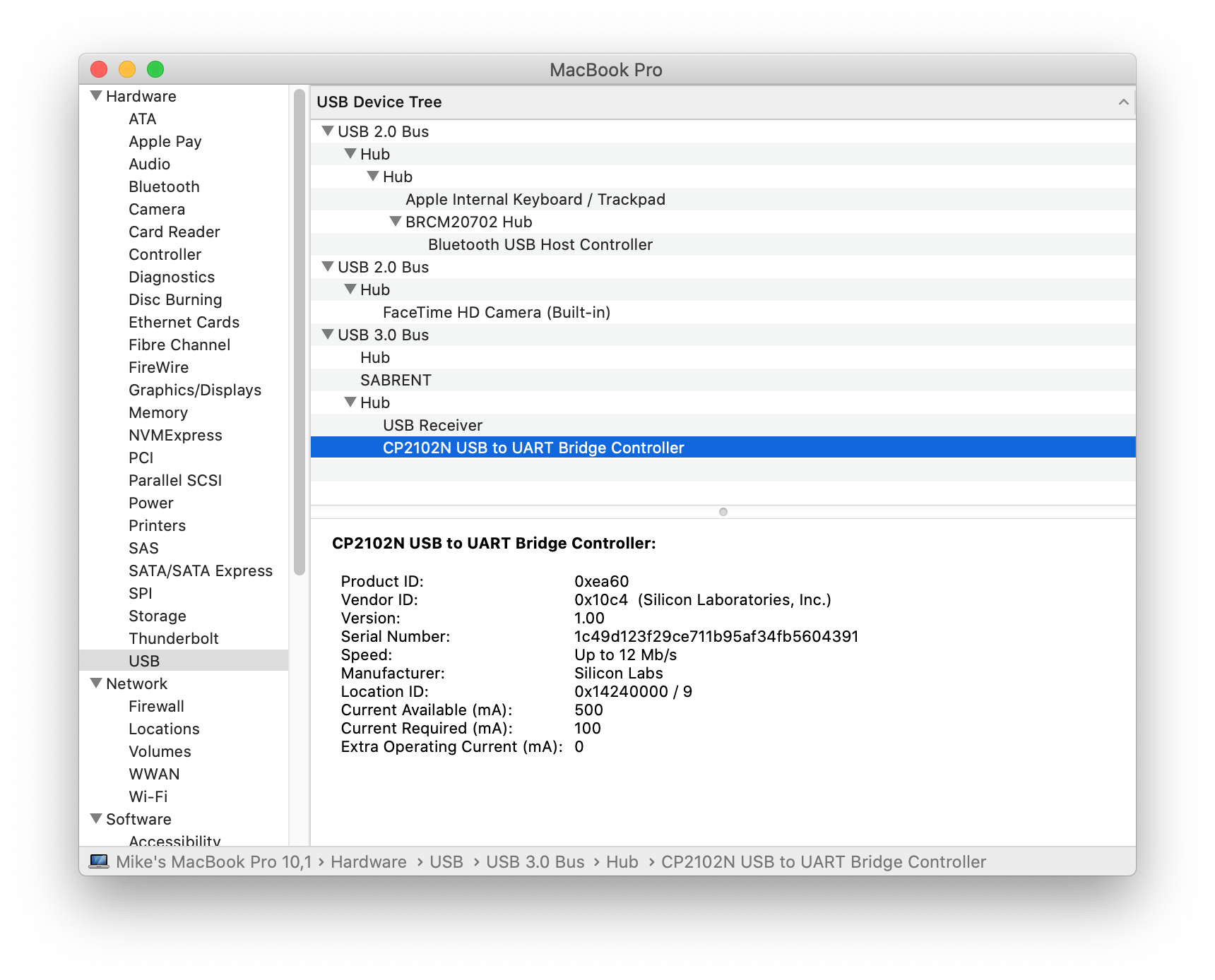
Task: Select the Bluetooth category in sidebar
Action: 164,186
